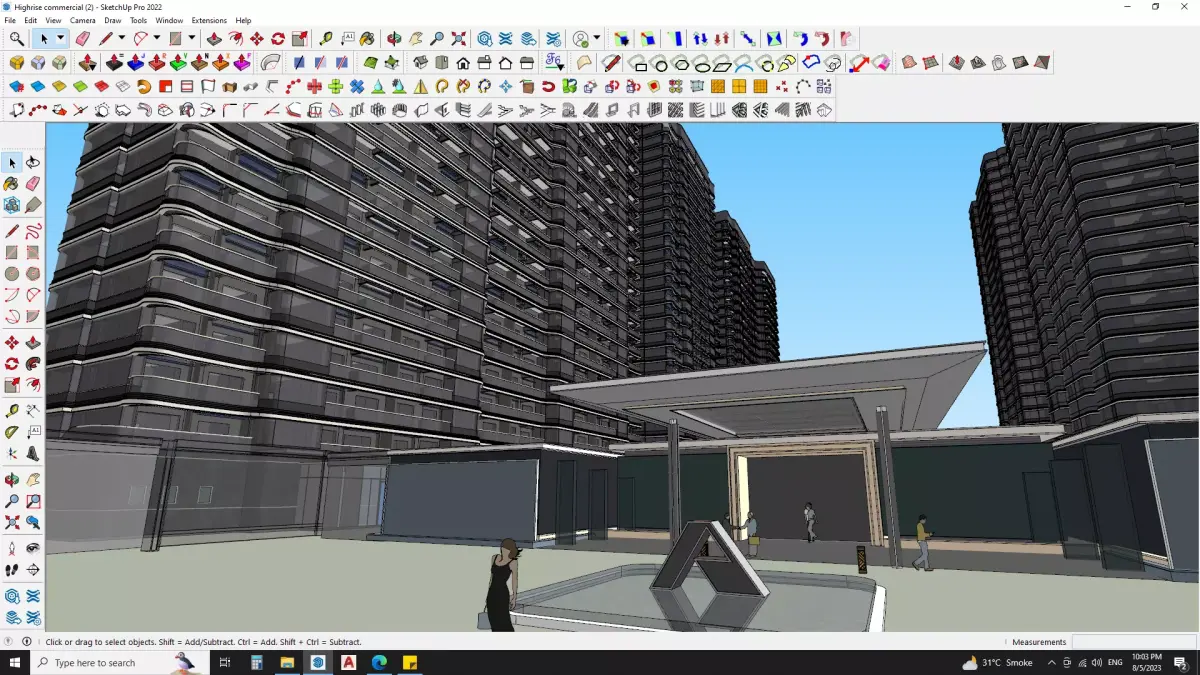
Task: Expand the Rectangle shapes dropdown arrow
Action: point(192,39)
